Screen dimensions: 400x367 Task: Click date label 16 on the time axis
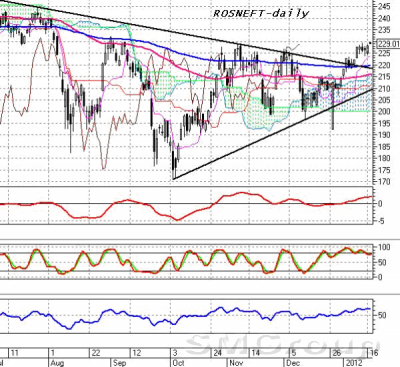point(374,353)
